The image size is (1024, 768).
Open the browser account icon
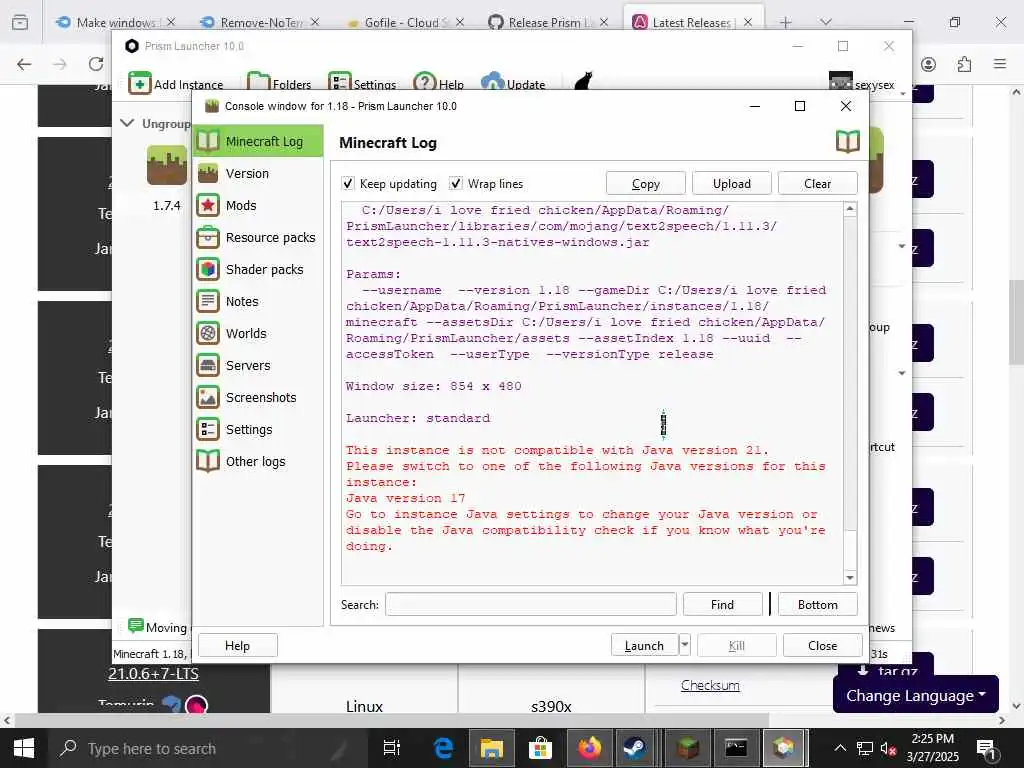point(929,64)
